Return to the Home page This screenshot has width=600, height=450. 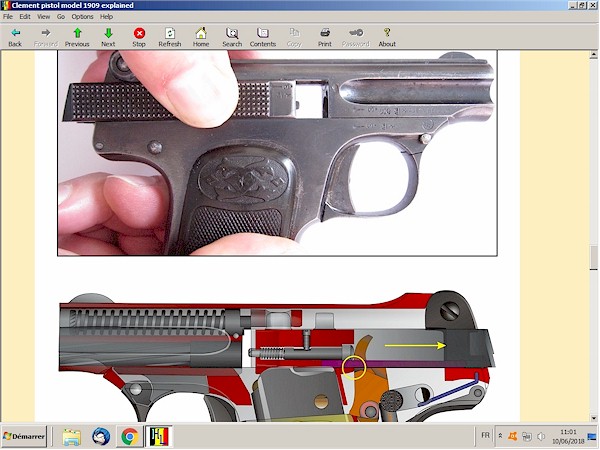201,37
